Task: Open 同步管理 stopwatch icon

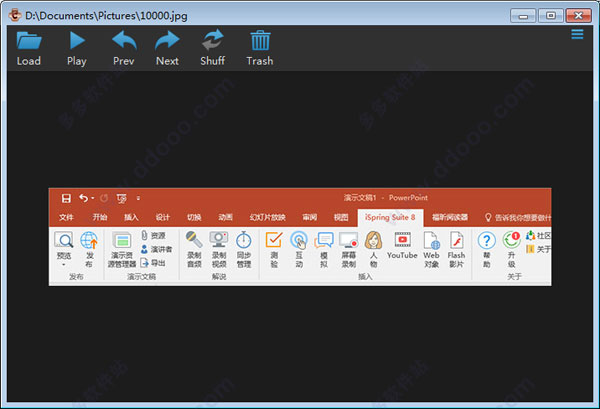Action: [244, 240]
